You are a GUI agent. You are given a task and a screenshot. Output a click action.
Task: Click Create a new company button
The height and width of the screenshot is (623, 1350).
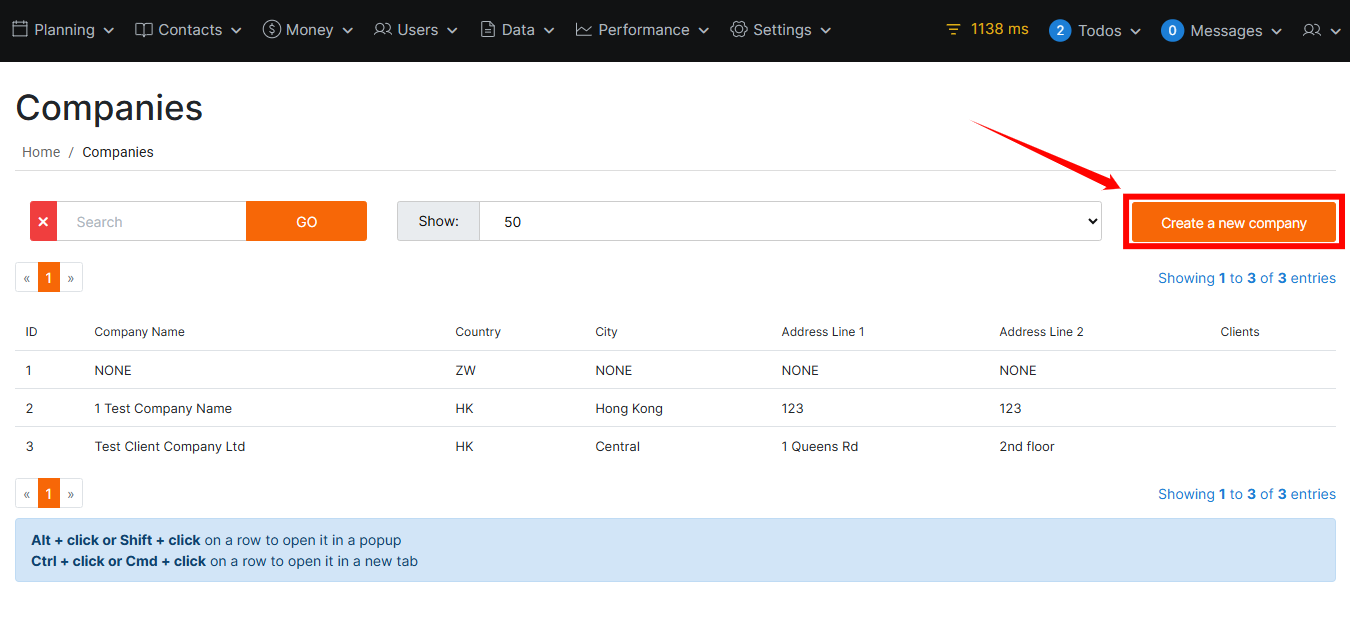coord(1233,223)
